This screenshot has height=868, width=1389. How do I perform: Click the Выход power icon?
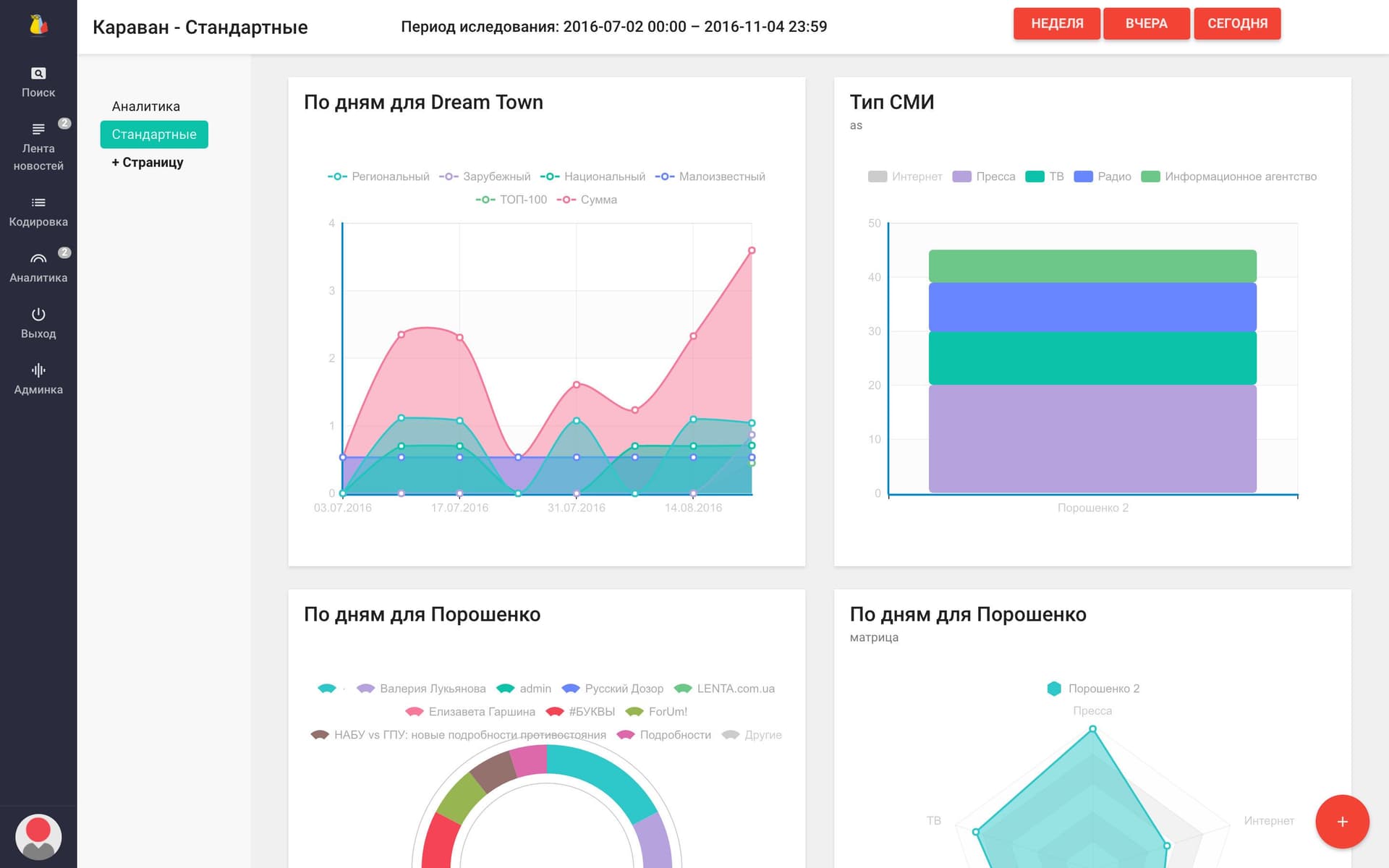click(38, 314)
